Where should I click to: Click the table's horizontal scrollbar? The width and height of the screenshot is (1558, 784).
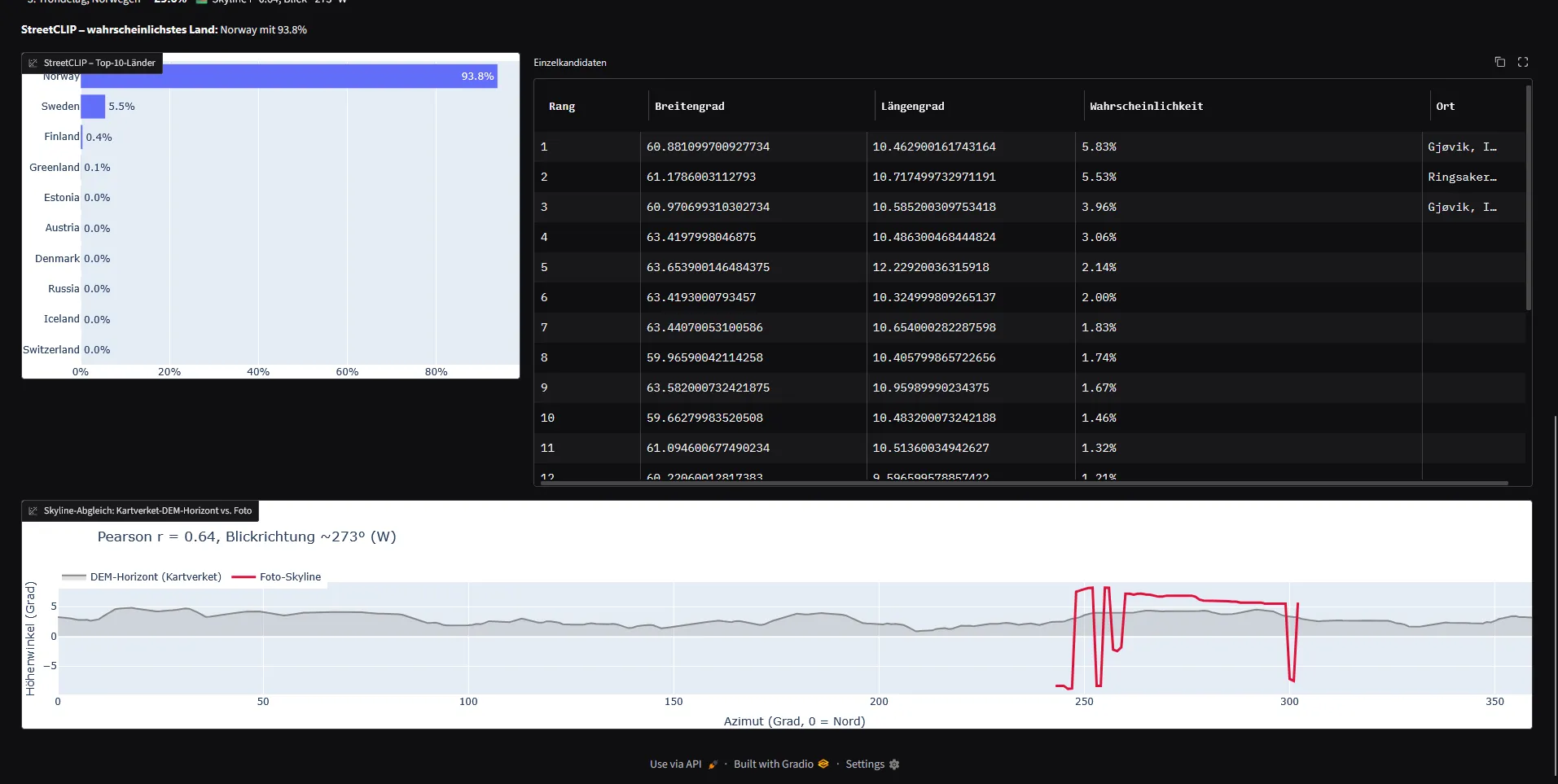tap(1024, 483)
